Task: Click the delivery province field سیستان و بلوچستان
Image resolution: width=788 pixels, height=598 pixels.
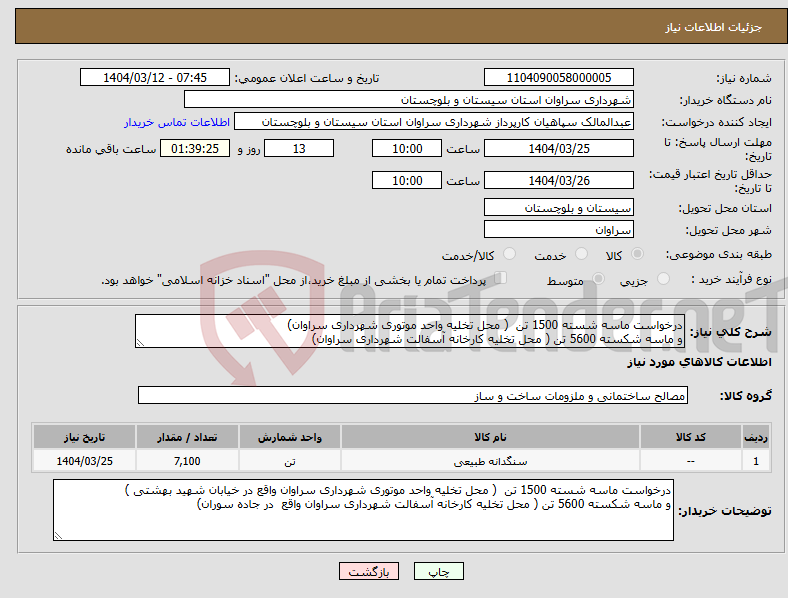Action: (559, 207)
